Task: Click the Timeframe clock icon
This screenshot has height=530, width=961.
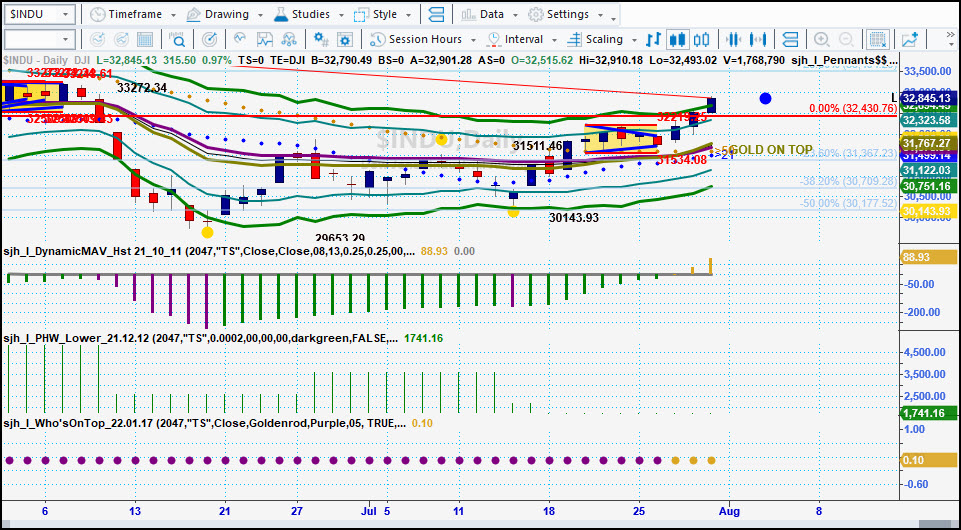Action: [97, 14]
